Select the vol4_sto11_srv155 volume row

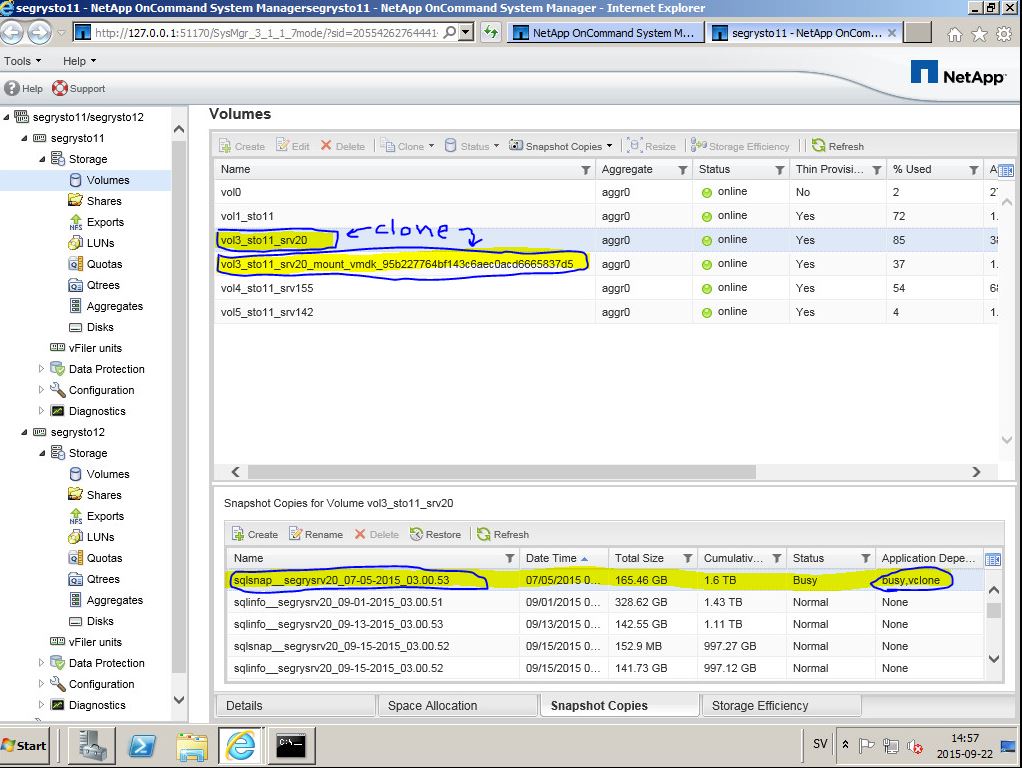[x=606, y=288]
